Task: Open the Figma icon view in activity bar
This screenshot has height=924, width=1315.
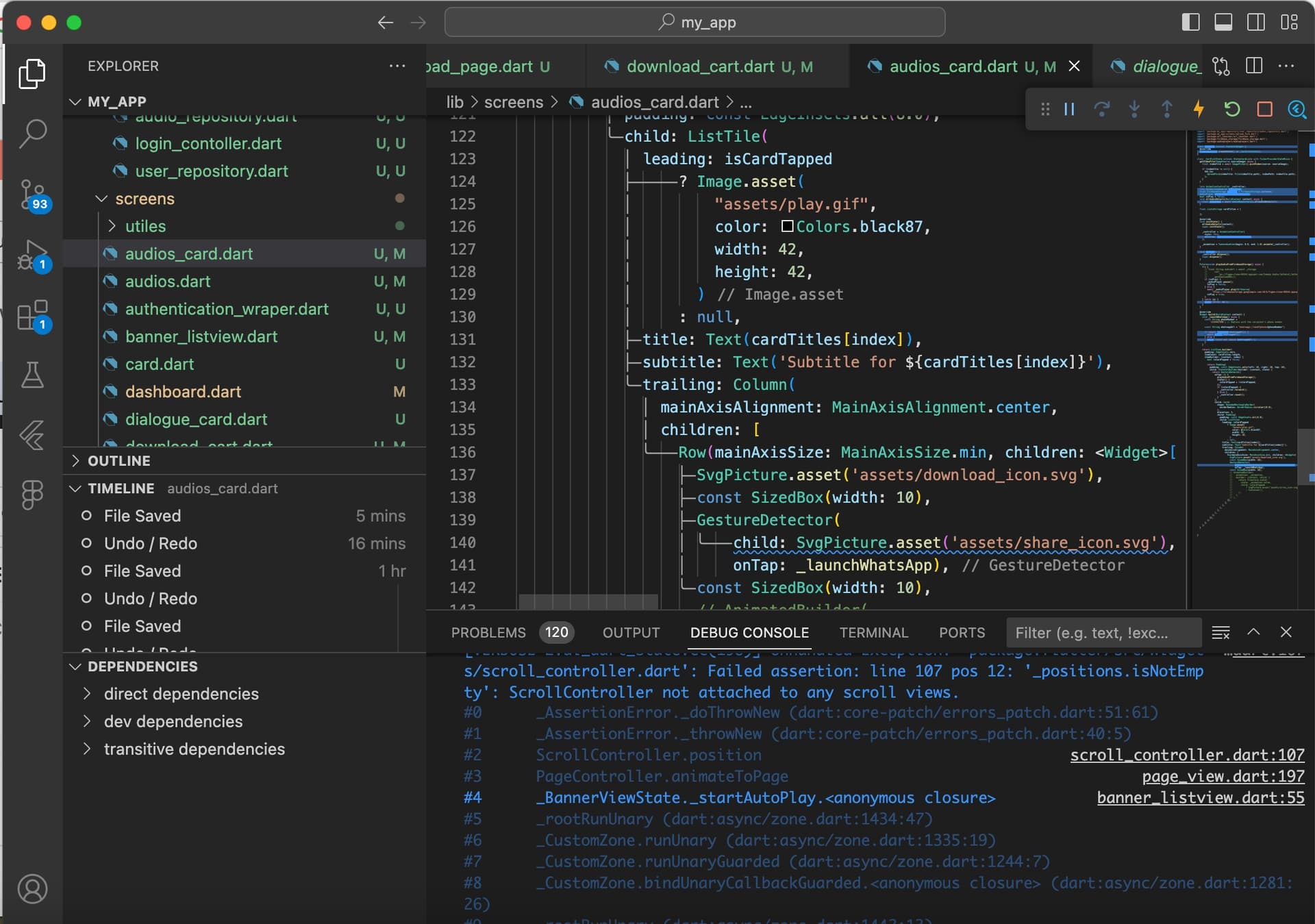Action: (32, 495)
